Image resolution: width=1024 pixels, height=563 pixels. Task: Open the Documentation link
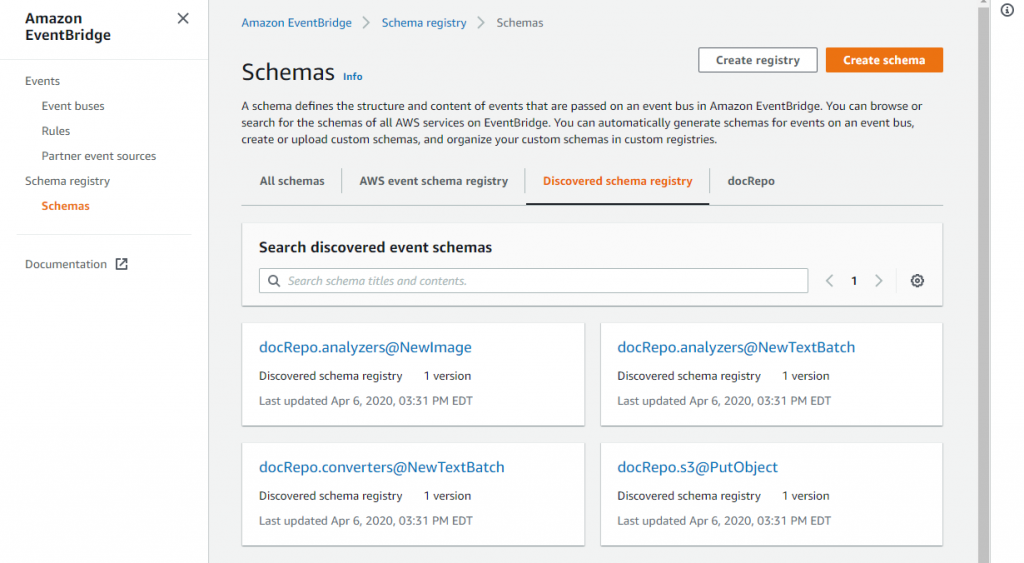[66, 264]
